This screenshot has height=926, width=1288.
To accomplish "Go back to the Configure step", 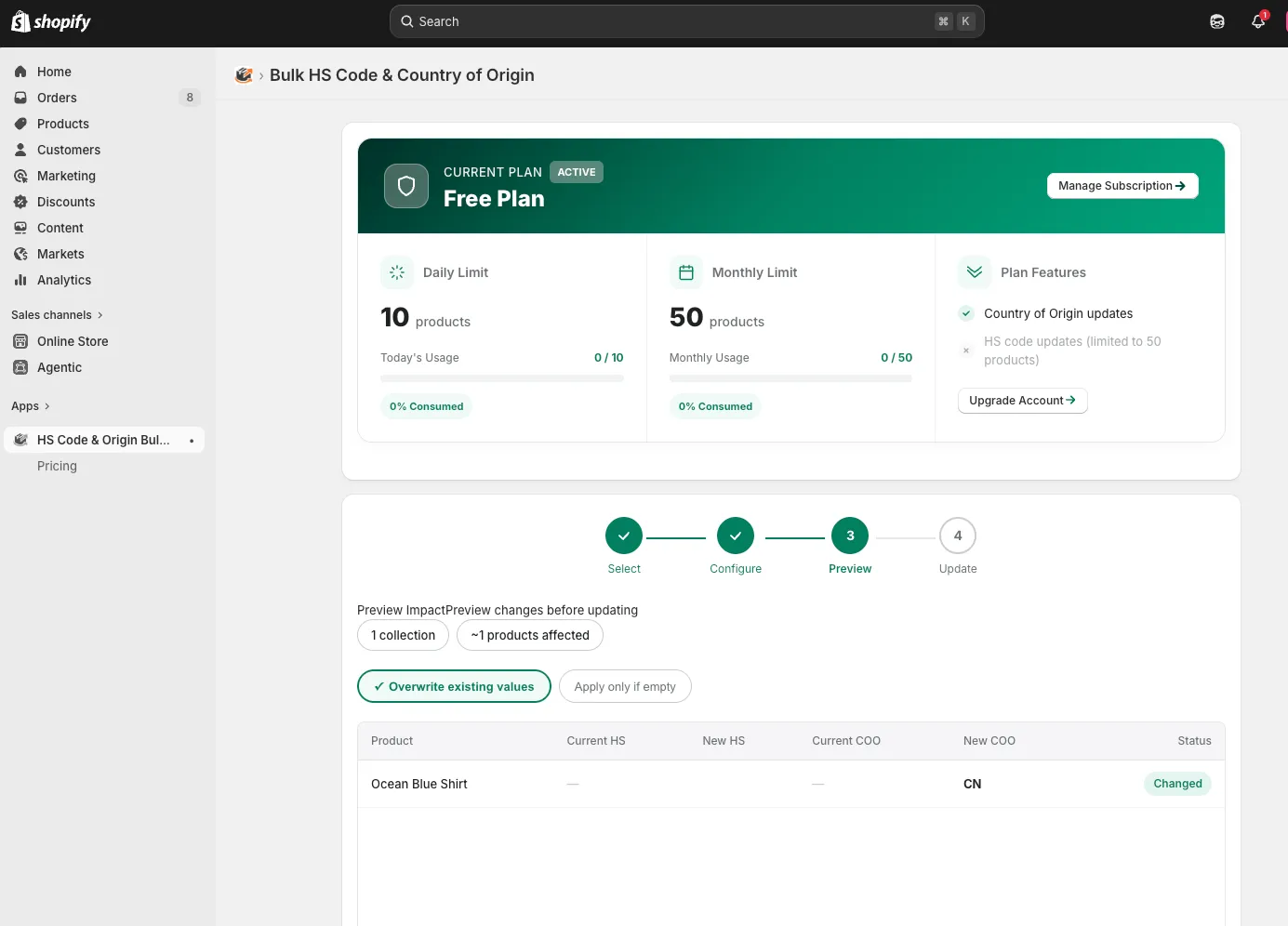I will point(736,536).
